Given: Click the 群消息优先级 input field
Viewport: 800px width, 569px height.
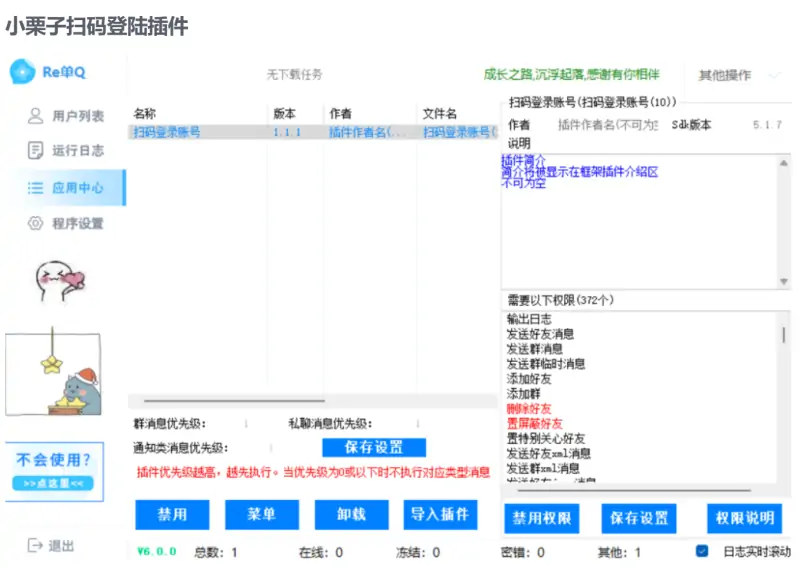Looking at the screenshot, I should point(246,424).
